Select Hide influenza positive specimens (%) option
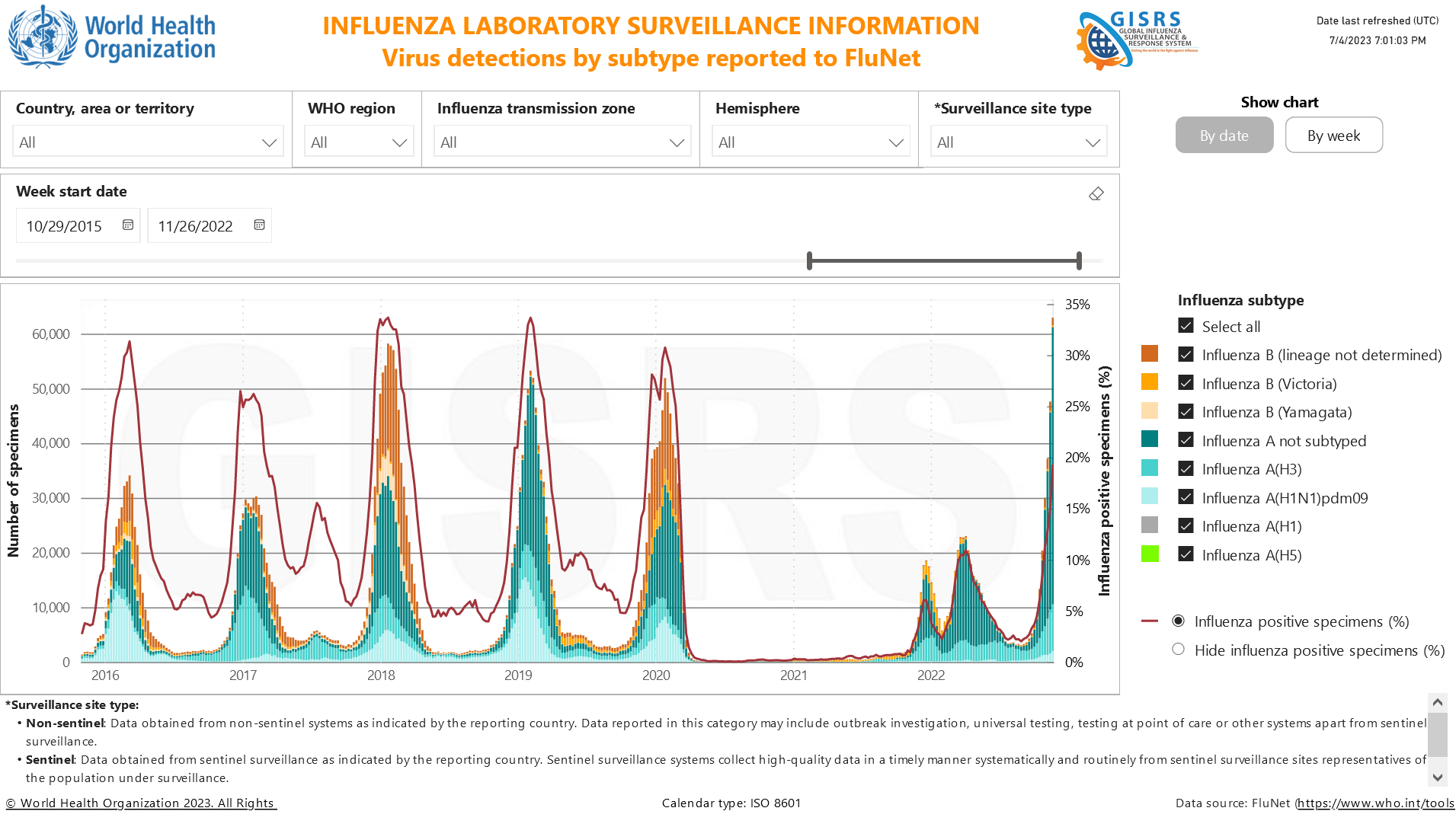Viewport: 1456px width, 827px height. tap(1179, 650)
